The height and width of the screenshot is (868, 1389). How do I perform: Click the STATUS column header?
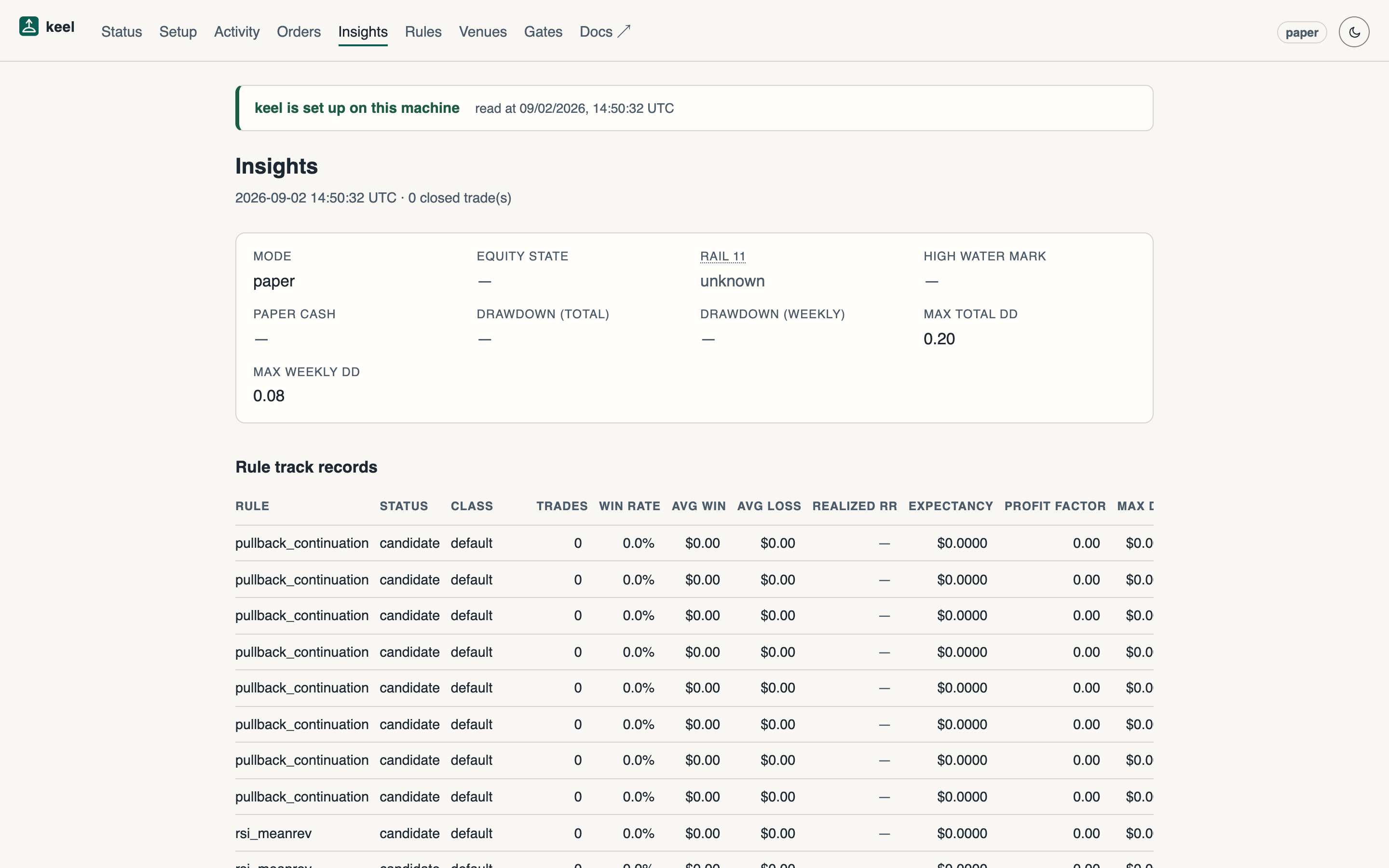(404, 506)
